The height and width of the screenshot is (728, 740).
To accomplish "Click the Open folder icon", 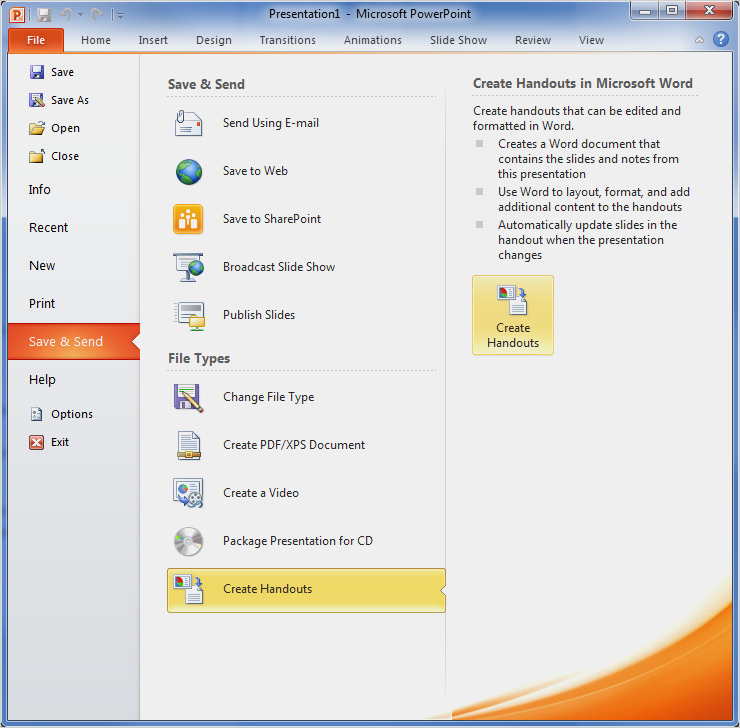I will pyautogui.click(x=36, y=128).
